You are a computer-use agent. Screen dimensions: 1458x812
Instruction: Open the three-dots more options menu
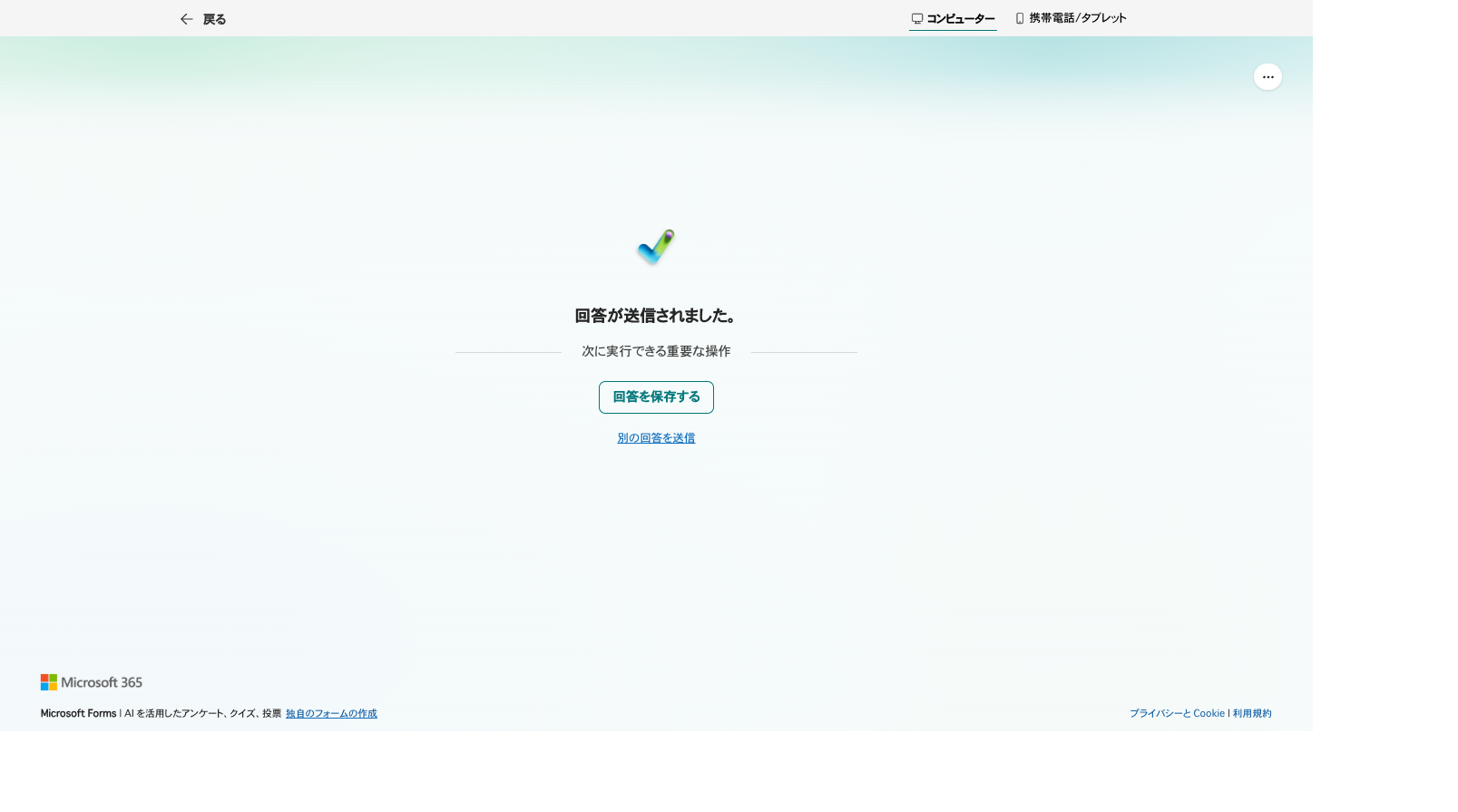coord(1267,77)
